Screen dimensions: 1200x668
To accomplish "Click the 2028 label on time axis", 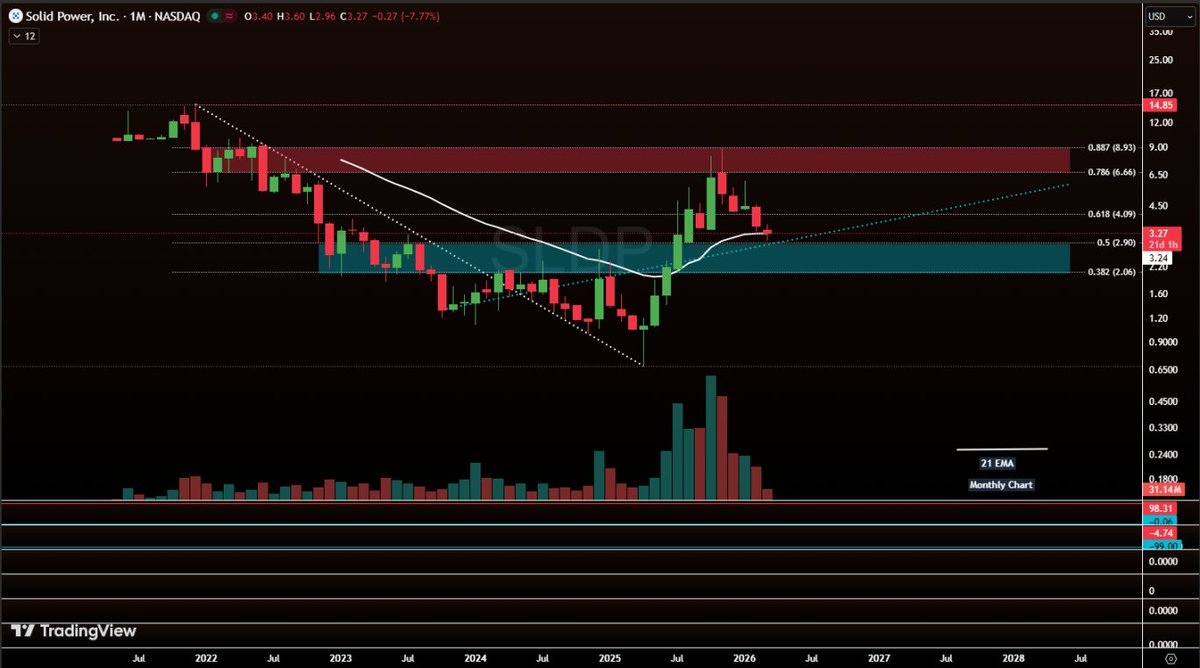I will click(x=1013, y=660).
